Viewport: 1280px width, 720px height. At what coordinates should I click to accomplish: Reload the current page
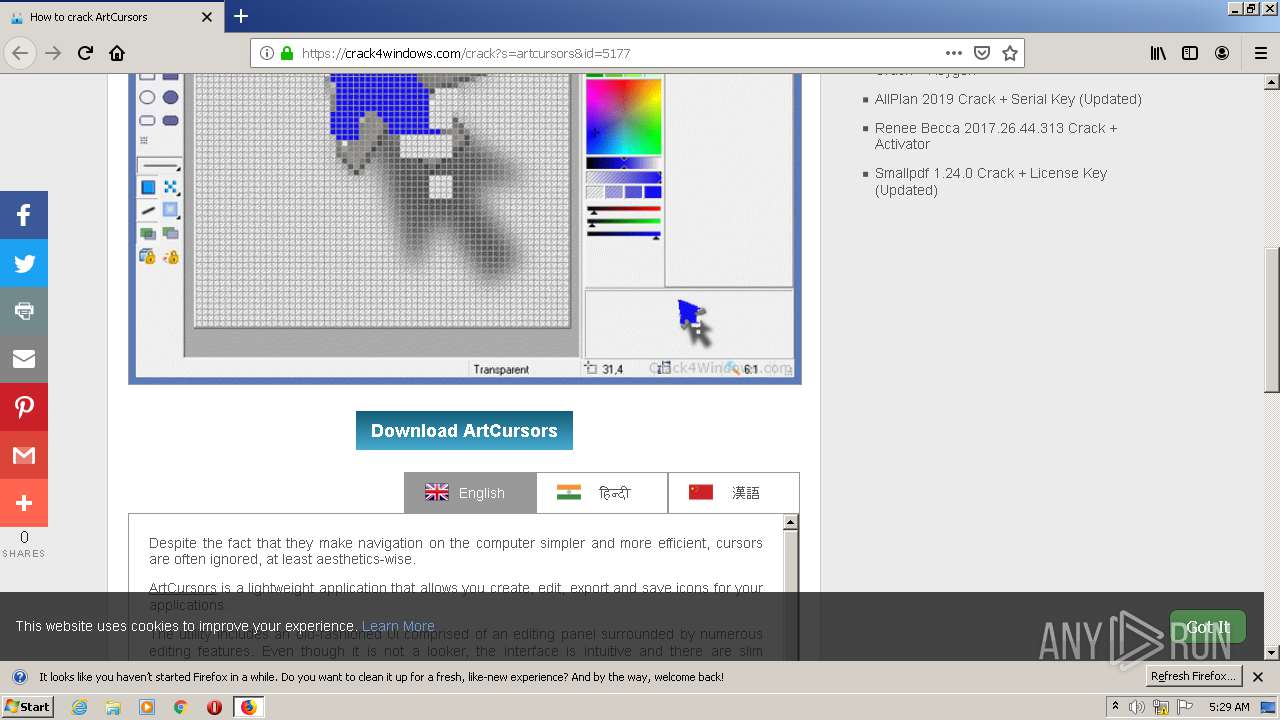[85, 53]
